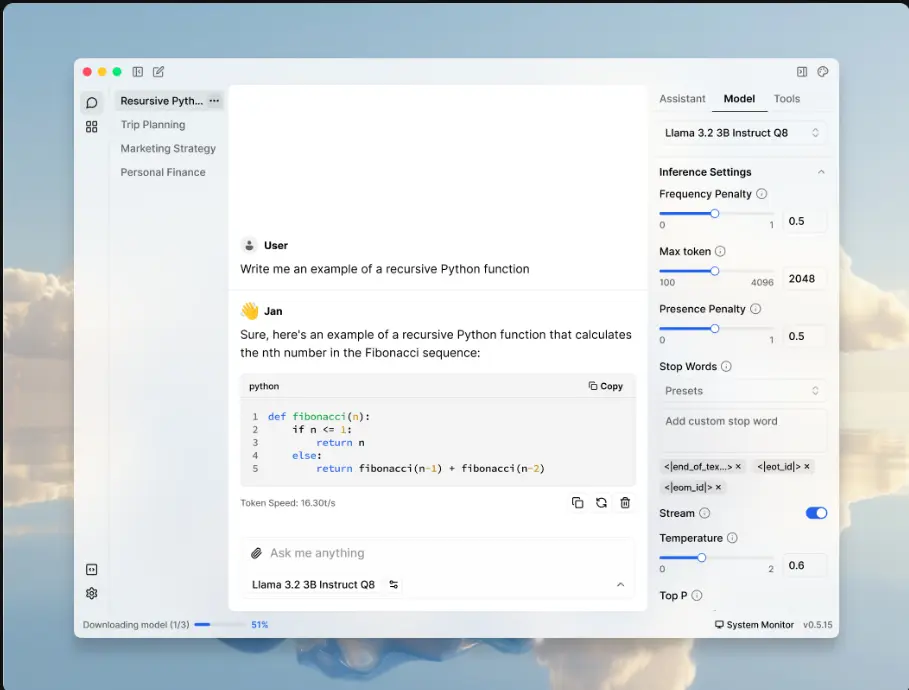Regenerate the response with refresh icon
The image size is (909, 690).
(x=601, y=503)
